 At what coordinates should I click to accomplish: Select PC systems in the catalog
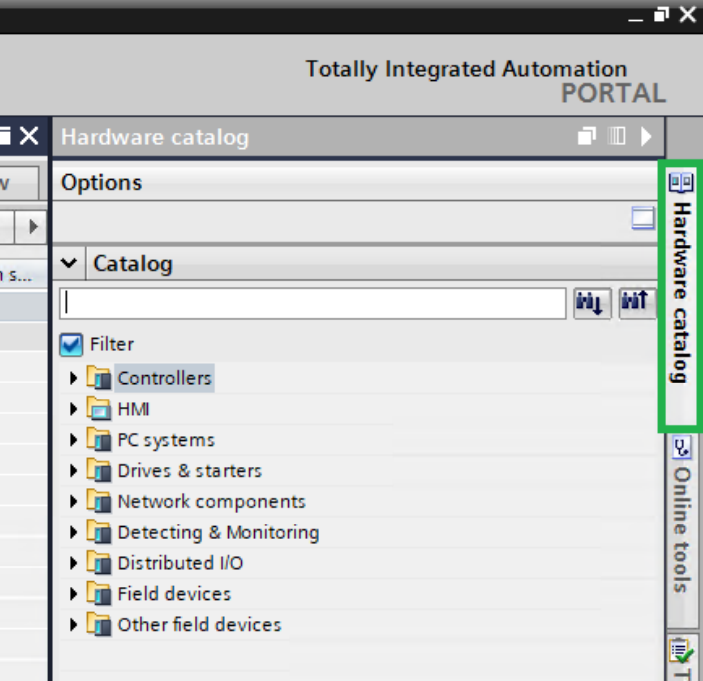(x=166, y=440)
